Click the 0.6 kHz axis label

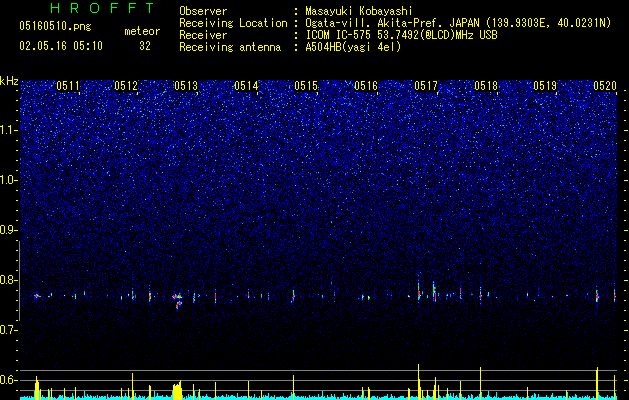click(8, 380)
